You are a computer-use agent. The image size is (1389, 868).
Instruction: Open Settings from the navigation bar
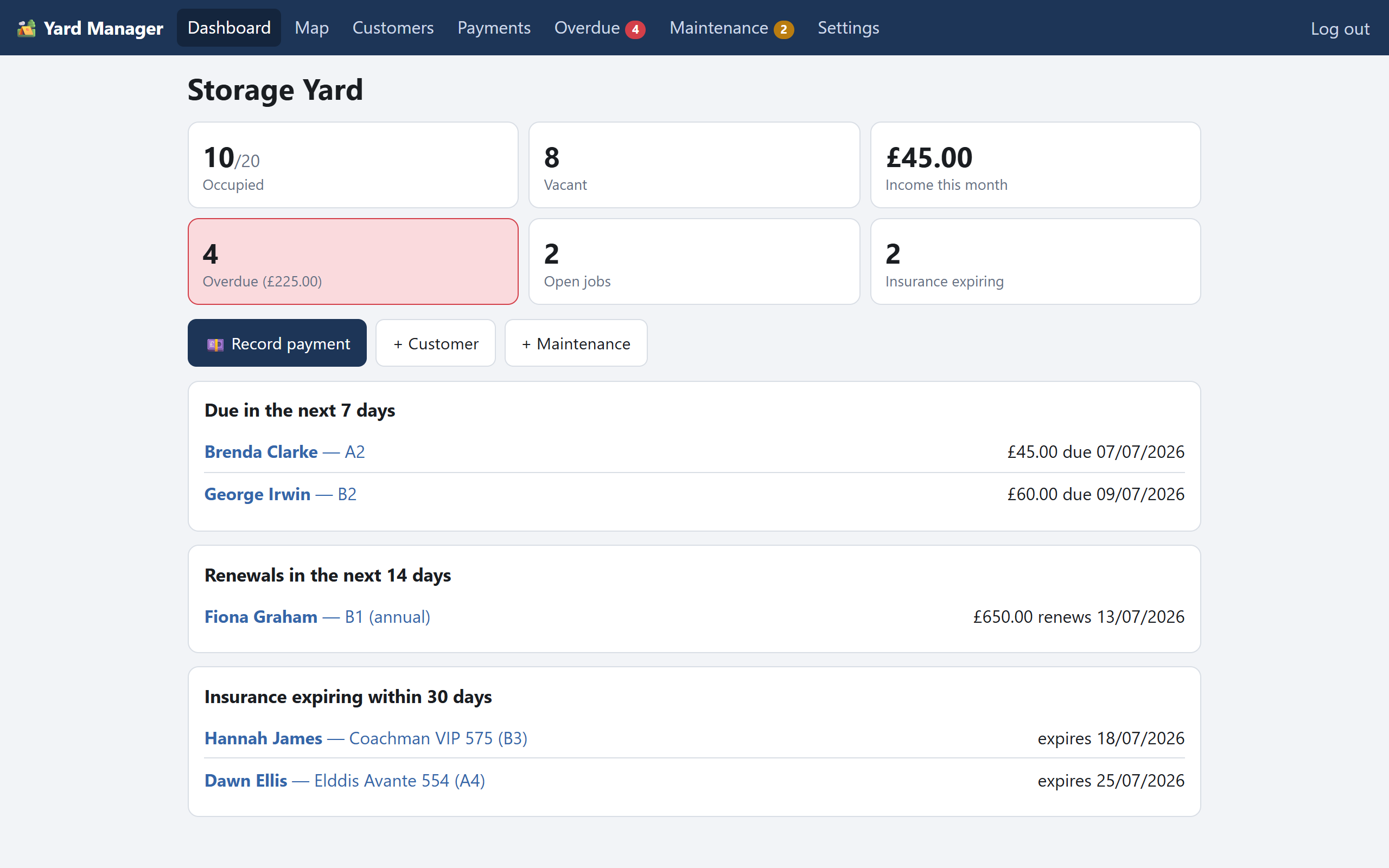click(849, 28)
